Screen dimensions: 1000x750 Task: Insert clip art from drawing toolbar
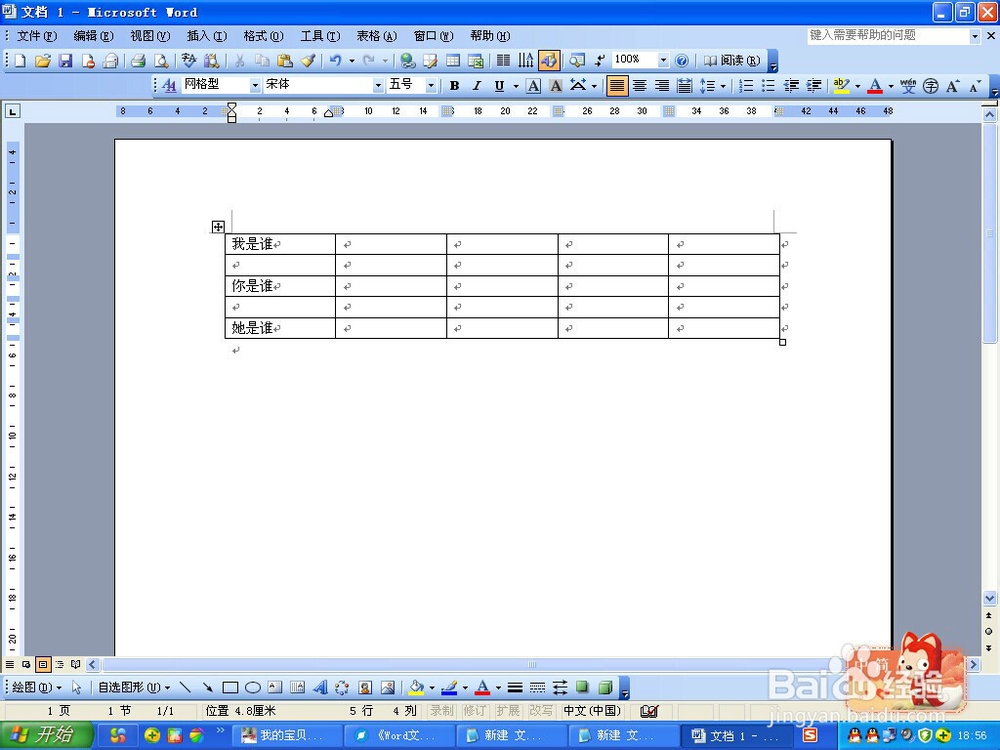pos(365,688)
